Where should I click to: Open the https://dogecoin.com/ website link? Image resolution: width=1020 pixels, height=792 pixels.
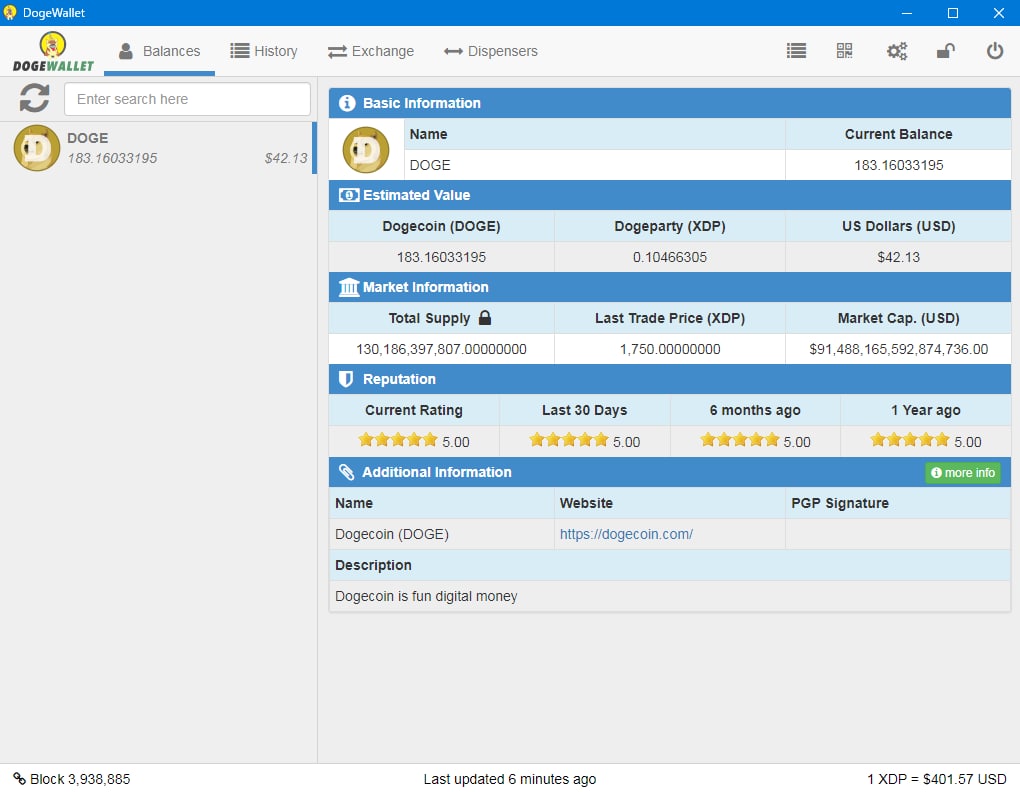(626, 534)
